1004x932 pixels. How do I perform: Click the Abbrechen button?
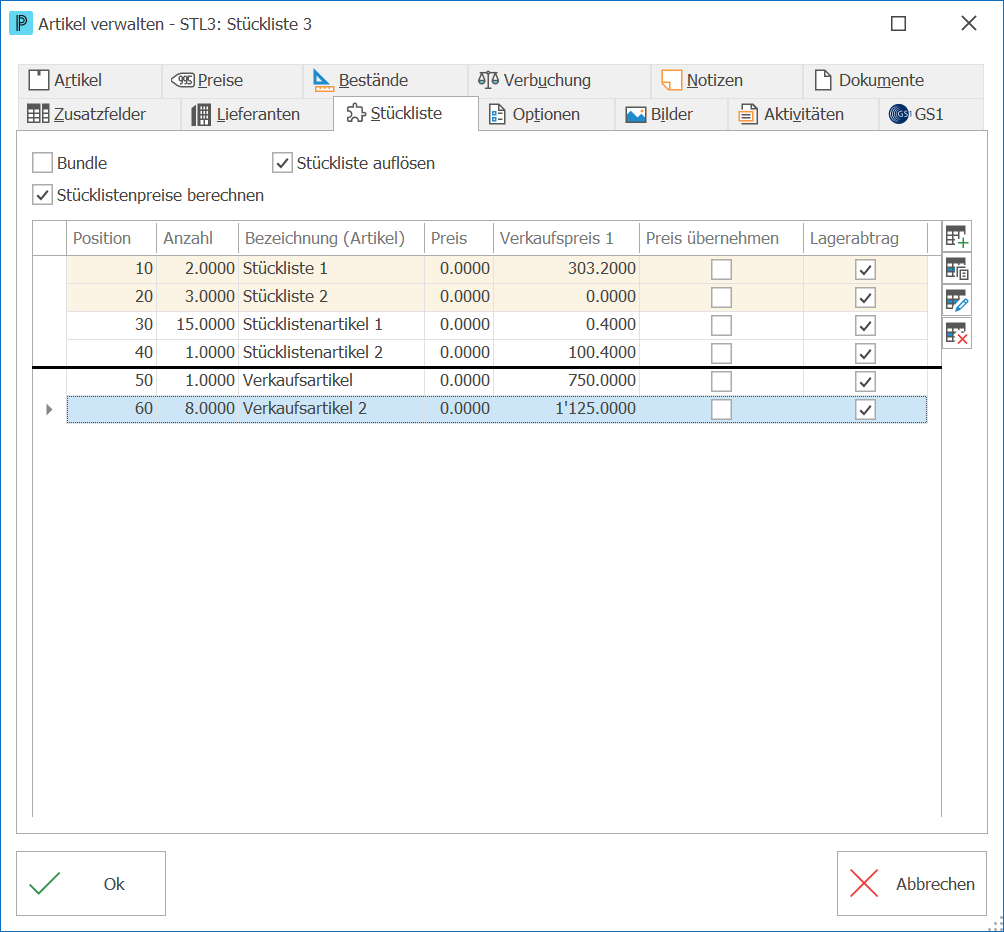click(912, 883)
